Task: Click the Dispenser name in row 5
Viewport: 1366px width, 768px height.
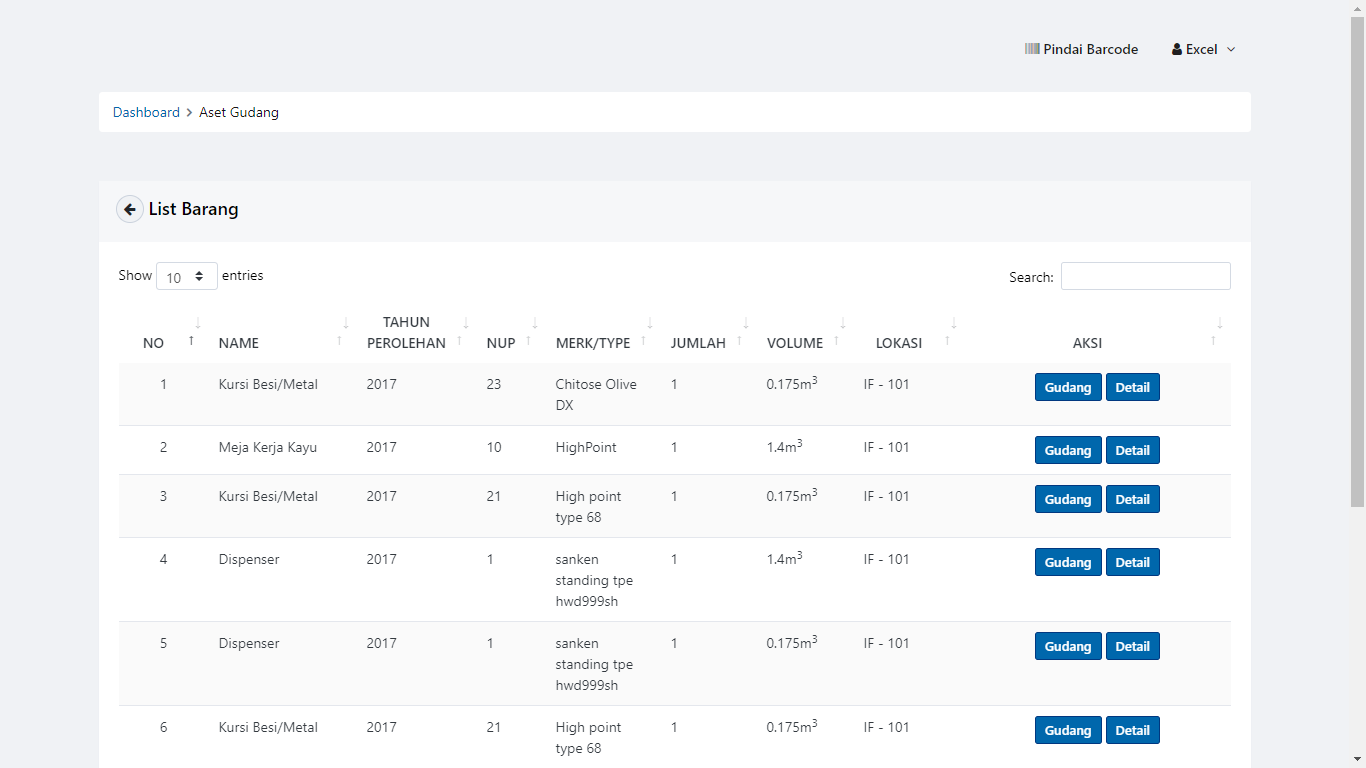Action: [x=249, y=643]
